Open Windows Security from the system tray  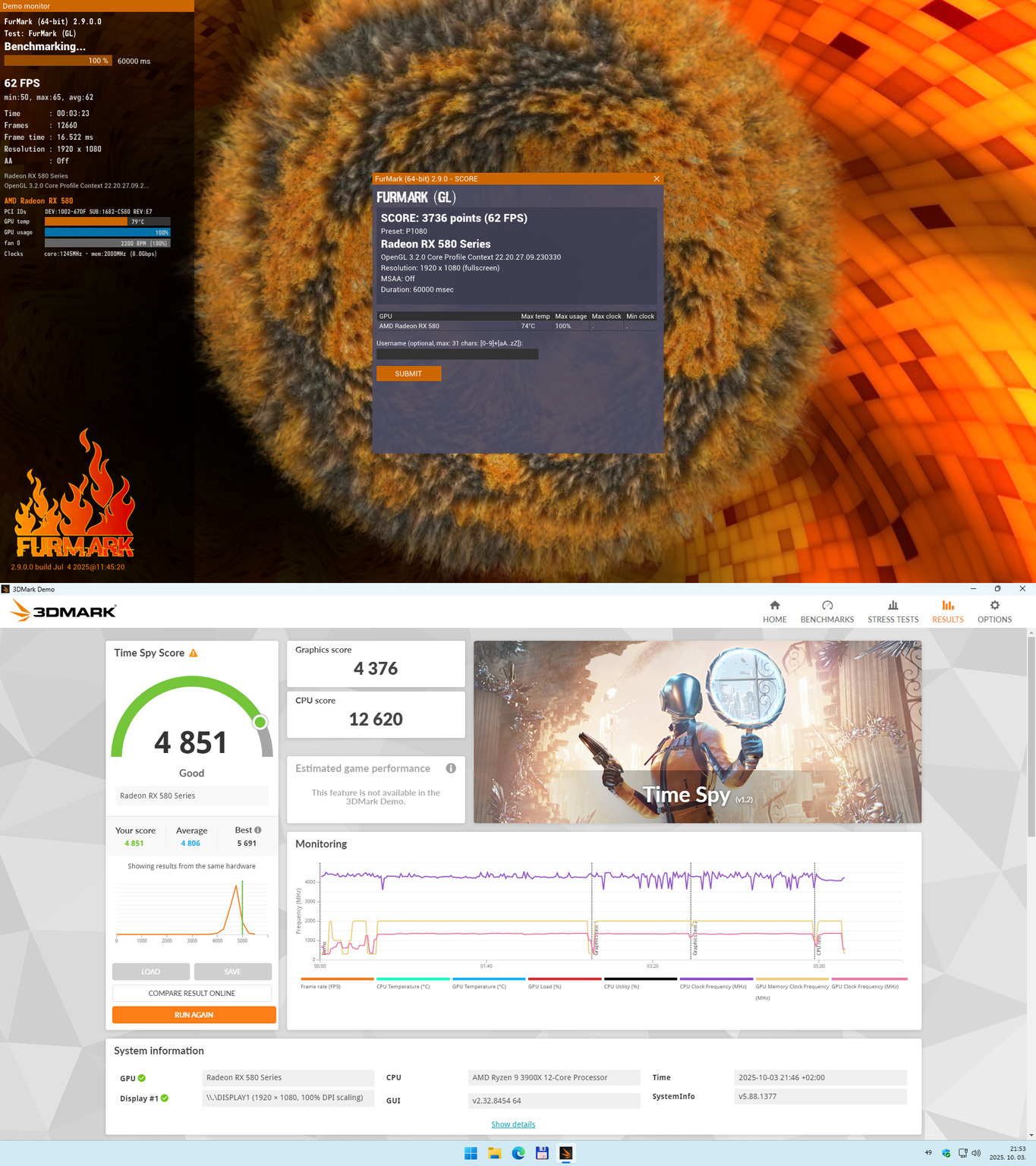[x=946, y=1153]
